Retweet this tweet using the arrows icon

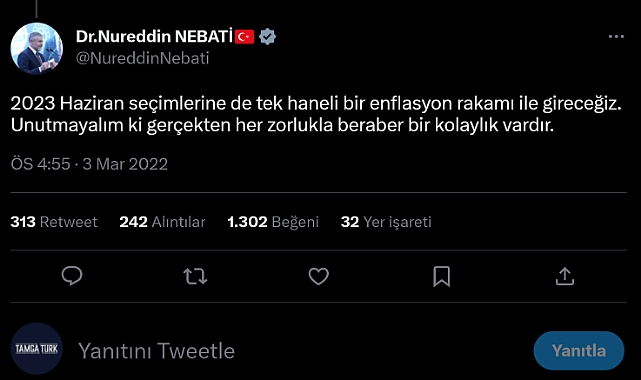[x=195, y=276]
